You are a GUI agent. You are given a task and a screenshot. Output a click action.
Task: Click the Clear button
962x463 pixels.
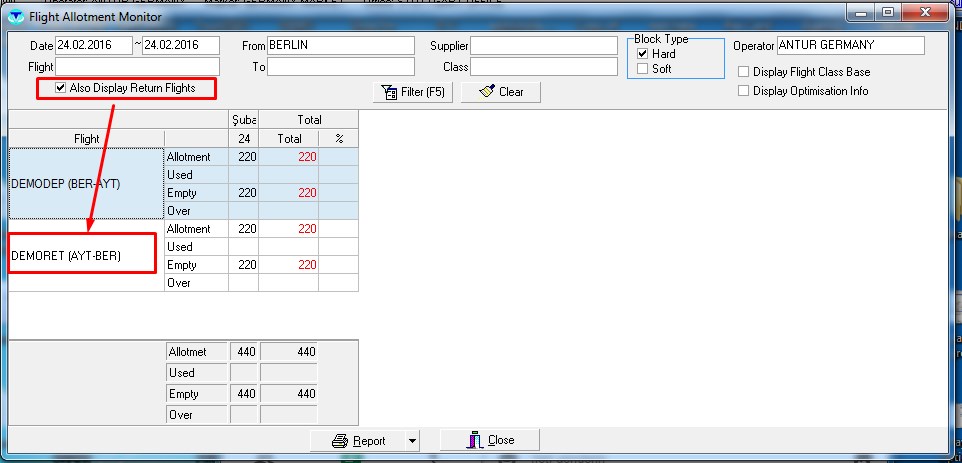click(500, 92)
